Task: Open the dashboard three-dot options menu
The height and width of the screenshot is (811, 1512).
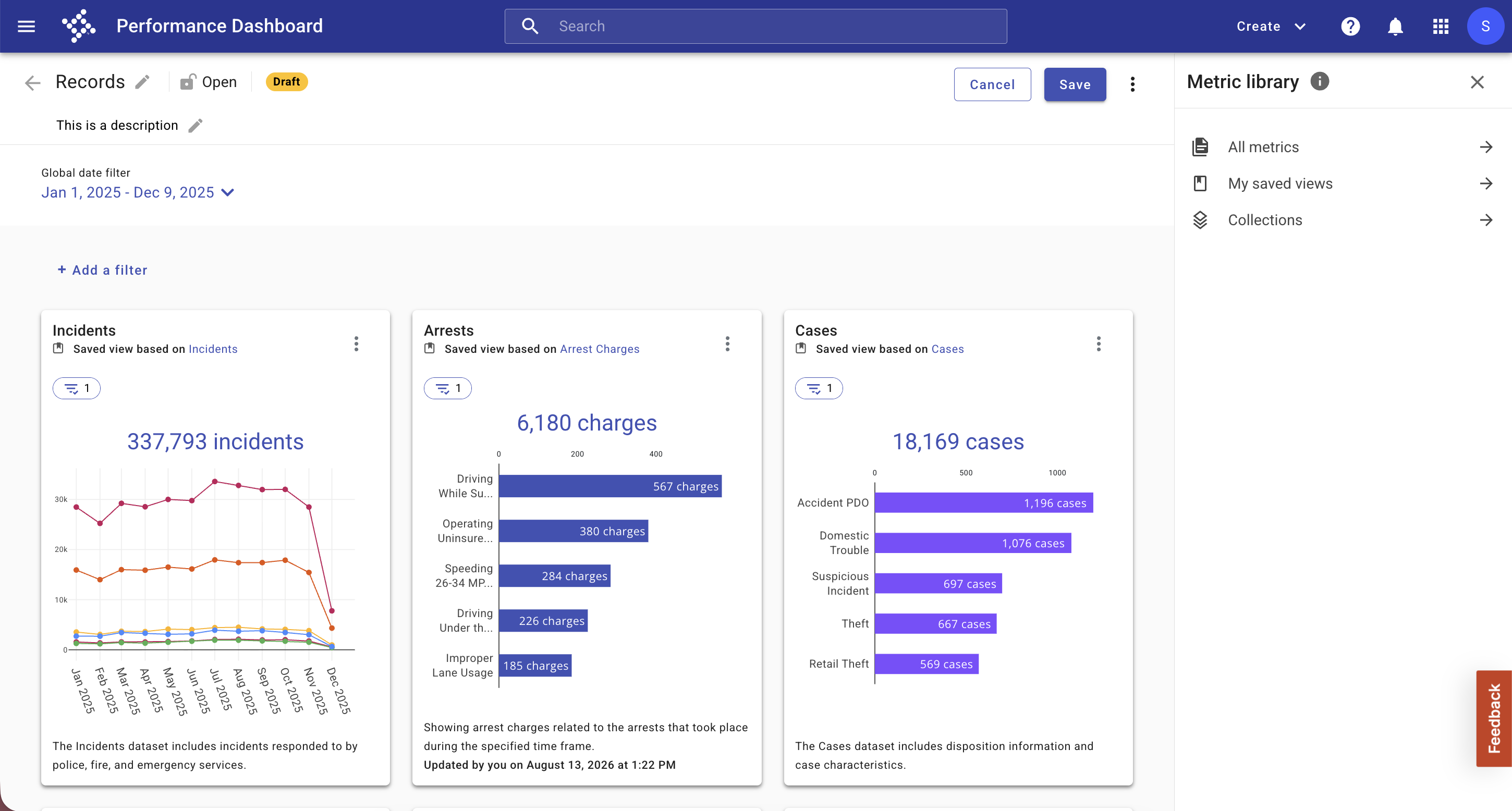Action: (x=1133, y=84)
